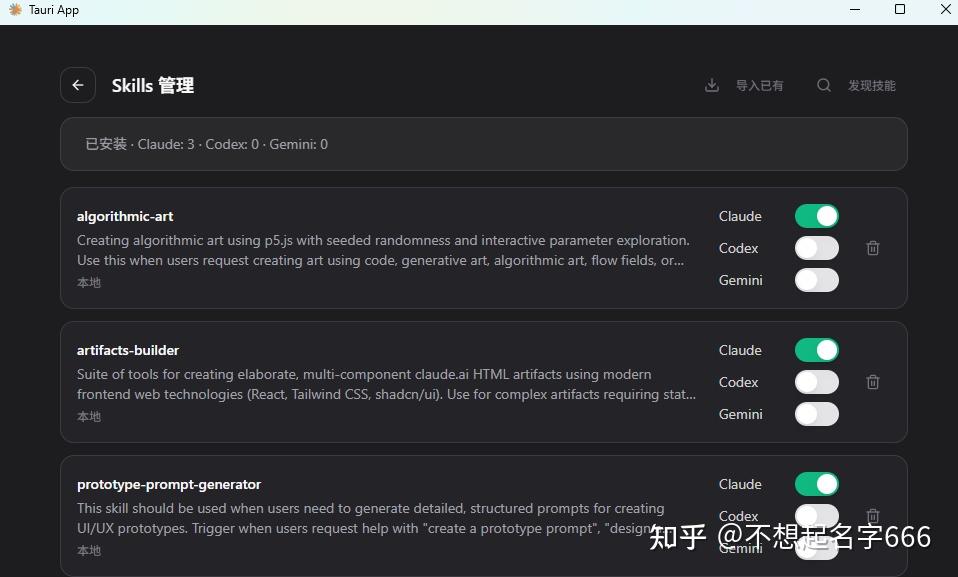Click the 本地 badge under algorithmic-art

(x=88, y=282)
